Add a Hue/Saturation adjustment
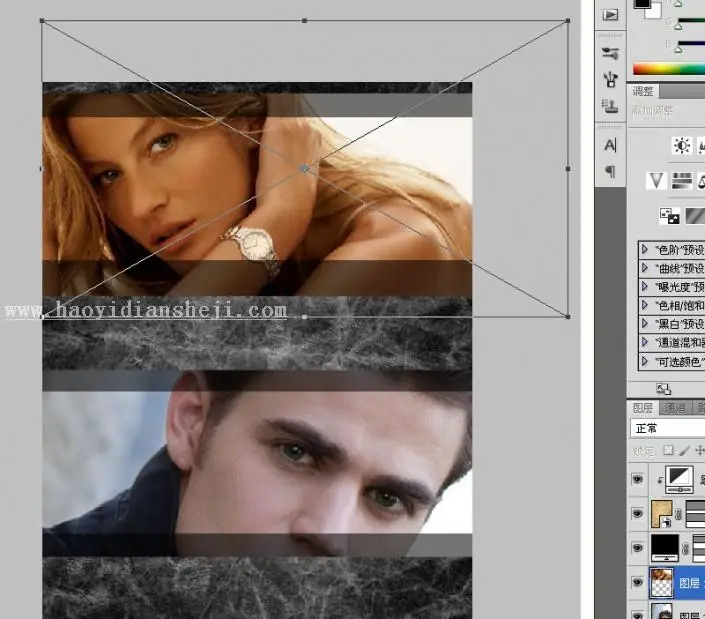The image size is (705, 619). 682,180
